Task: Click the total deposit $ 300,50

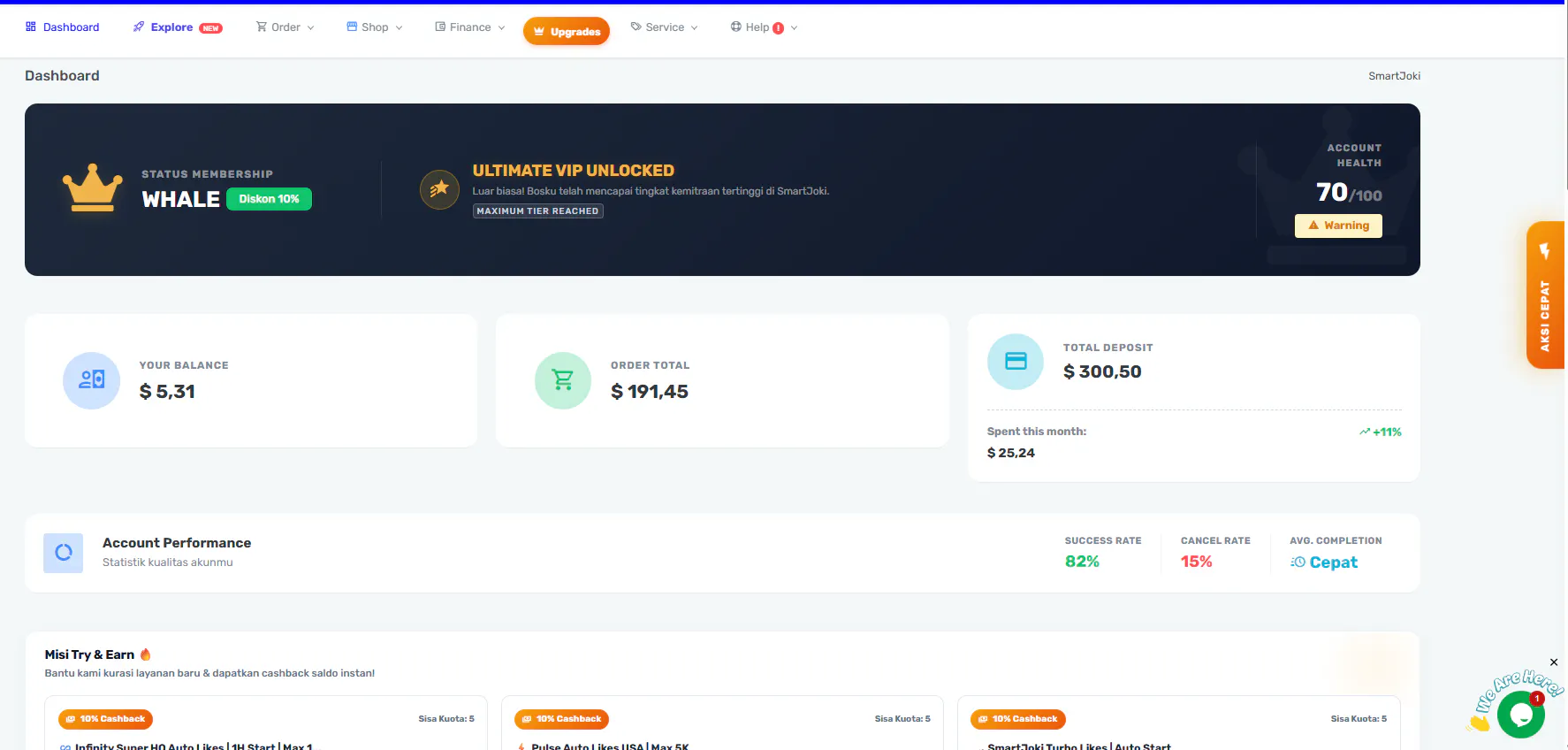Action: click(x=1102, y=372)
